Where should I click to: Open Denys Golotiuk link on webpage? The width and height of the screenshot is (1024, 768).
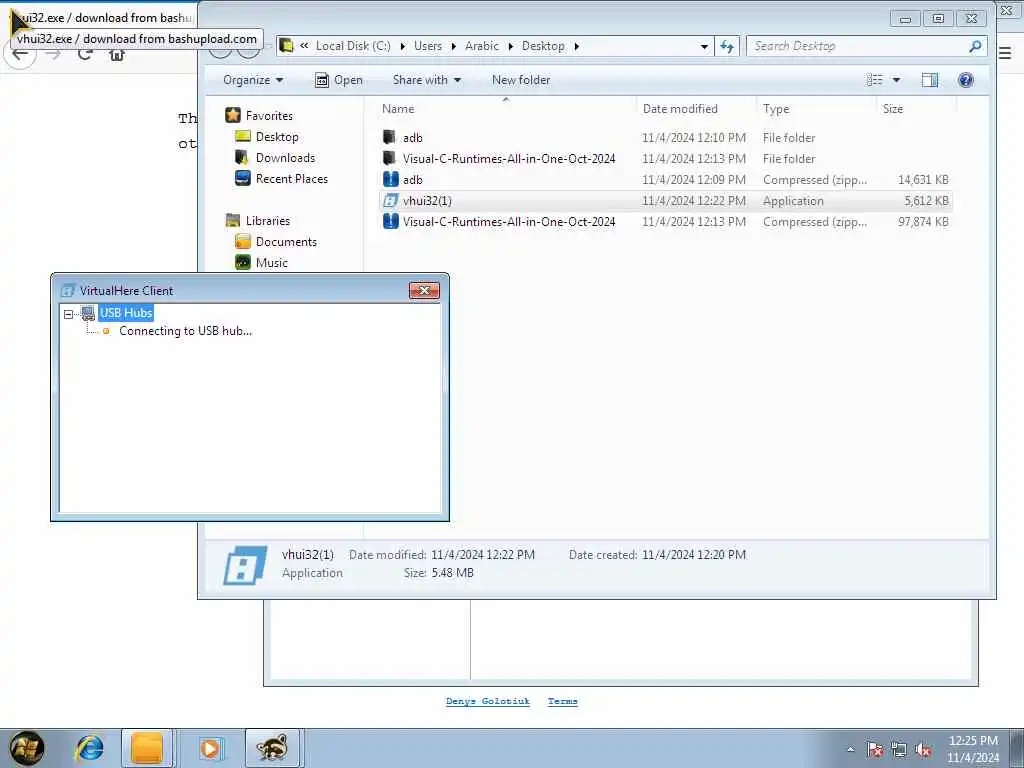click(488, 701)
